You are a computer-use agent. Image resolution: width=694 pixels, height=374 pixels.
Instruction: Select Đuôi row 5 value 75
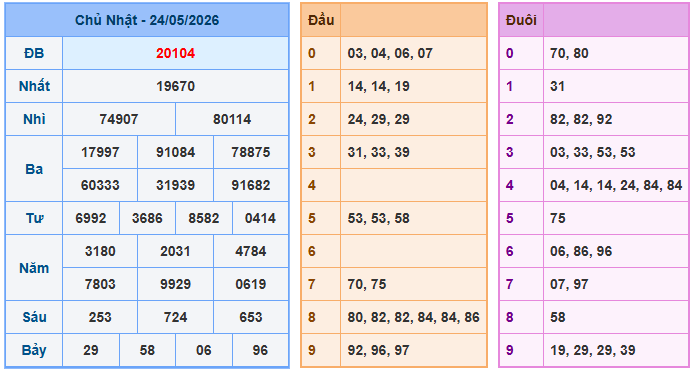coord(558,218)
